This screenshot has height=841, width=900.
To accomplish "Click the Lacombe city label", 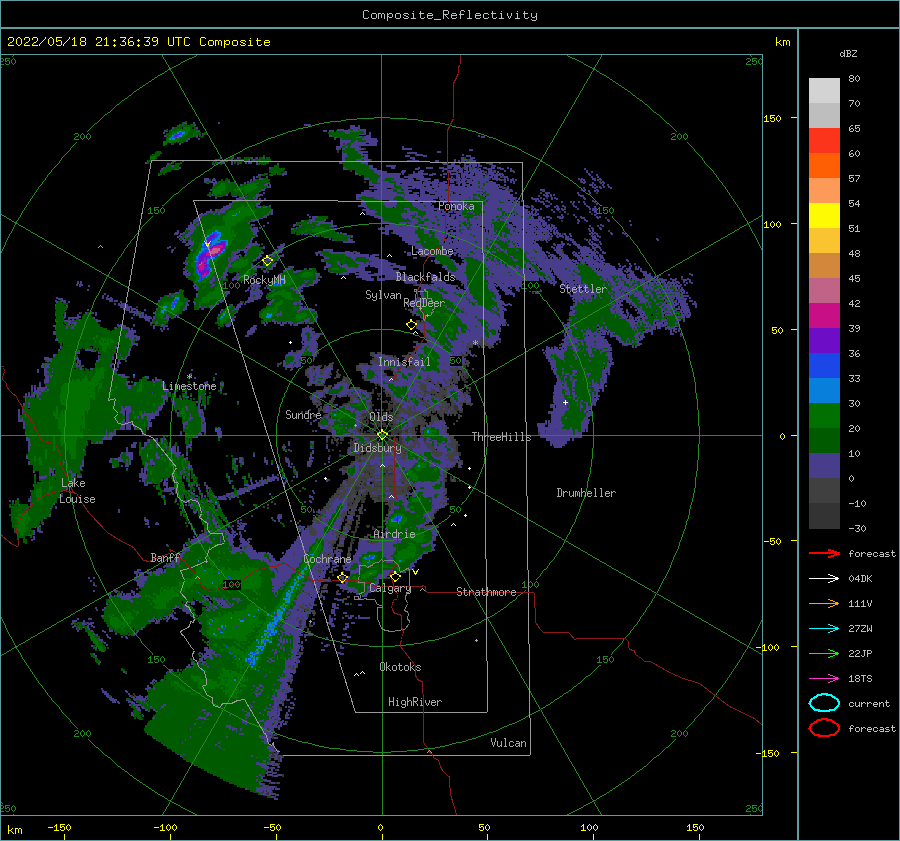I will coord(432,251).
